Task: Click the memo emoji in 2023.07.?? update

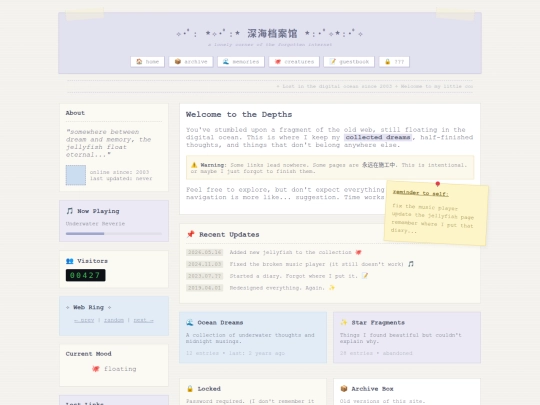Action: 365,276
